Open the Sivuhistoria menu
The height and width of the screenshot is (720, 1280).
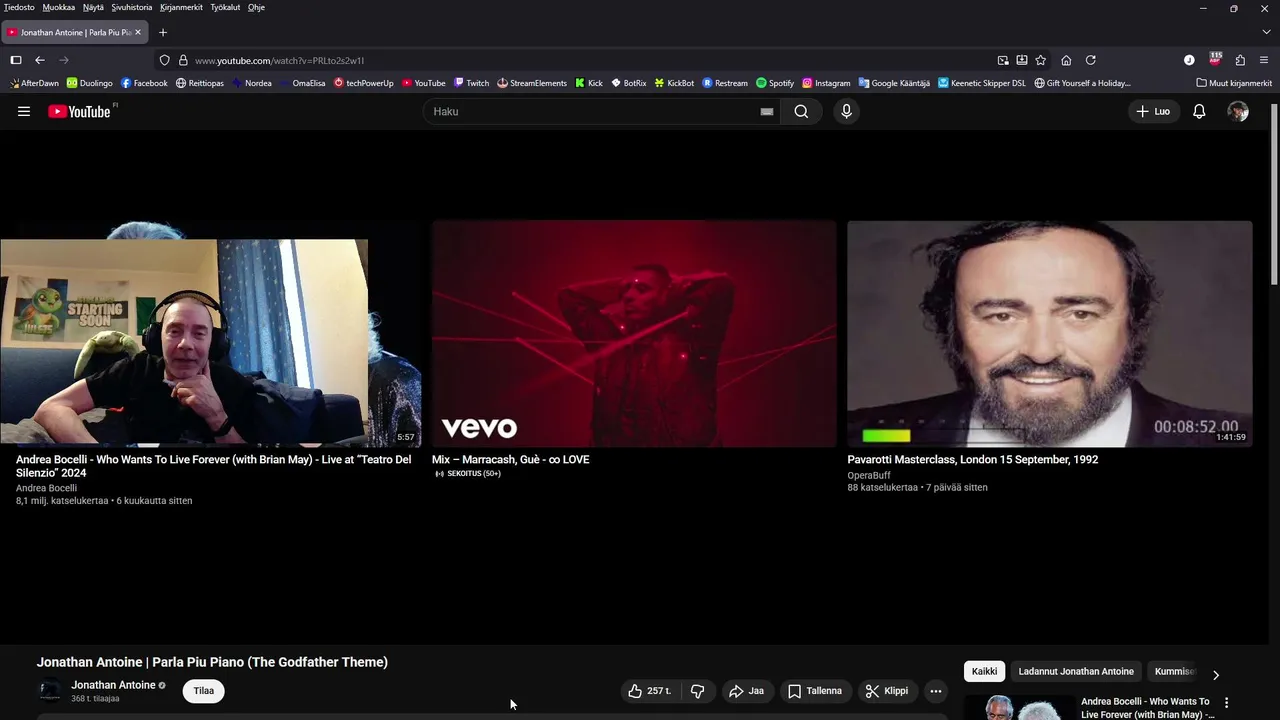click(x=132, y=7)
